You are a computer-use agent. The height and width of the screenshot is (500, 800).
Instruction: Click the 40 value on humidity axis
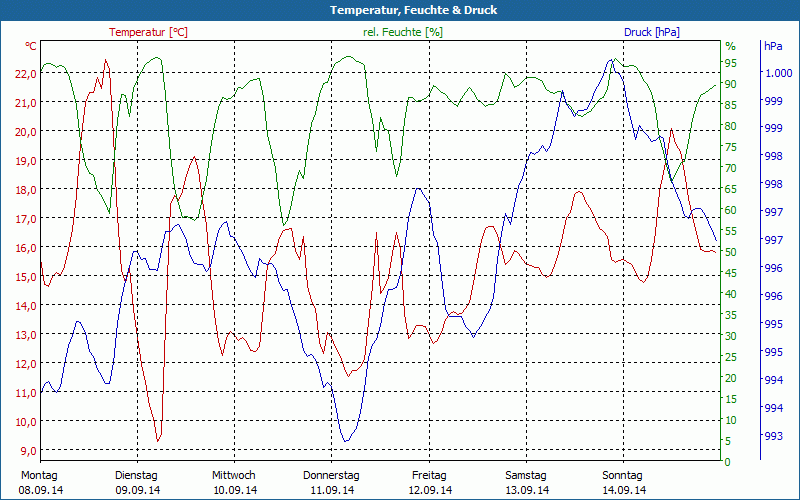point(731,294)
